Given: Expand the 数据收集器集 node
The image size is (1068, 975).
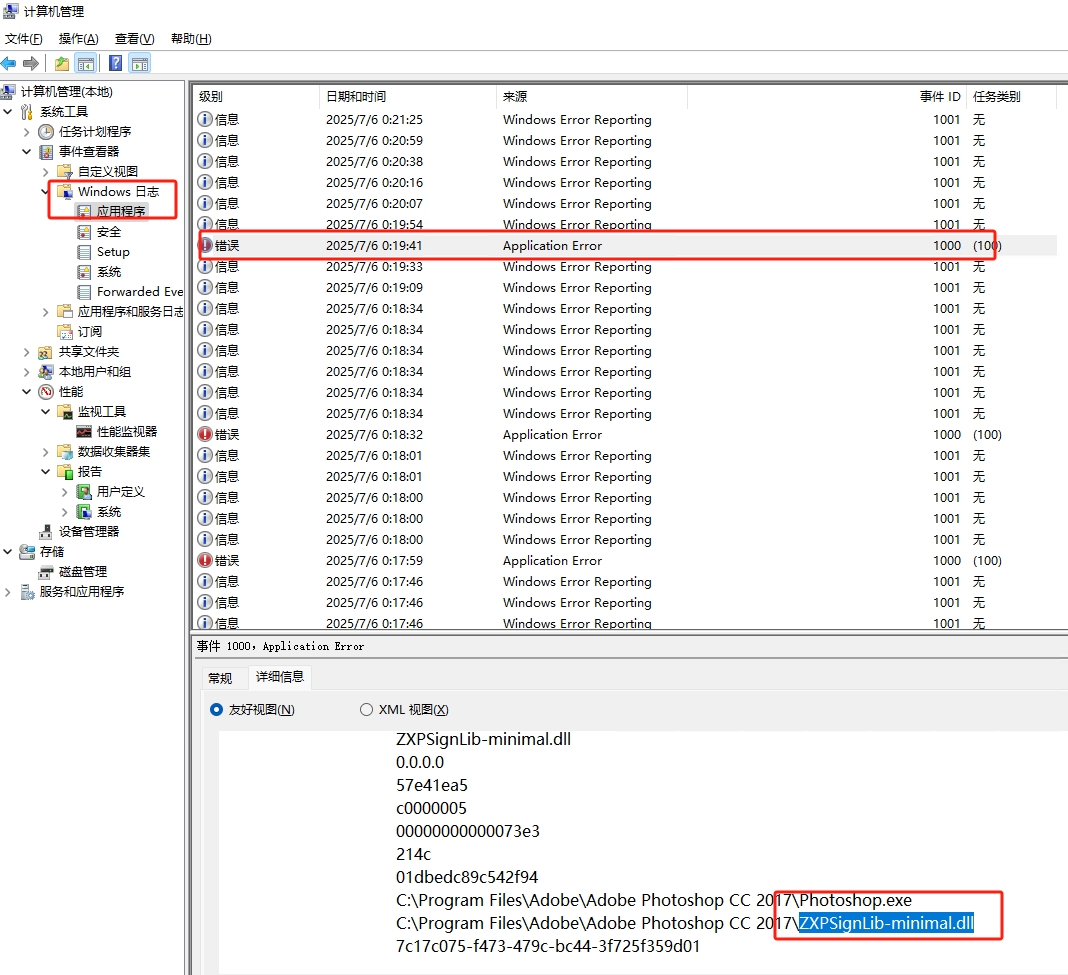Looking at the screenshot, I should tap(46, 452).
